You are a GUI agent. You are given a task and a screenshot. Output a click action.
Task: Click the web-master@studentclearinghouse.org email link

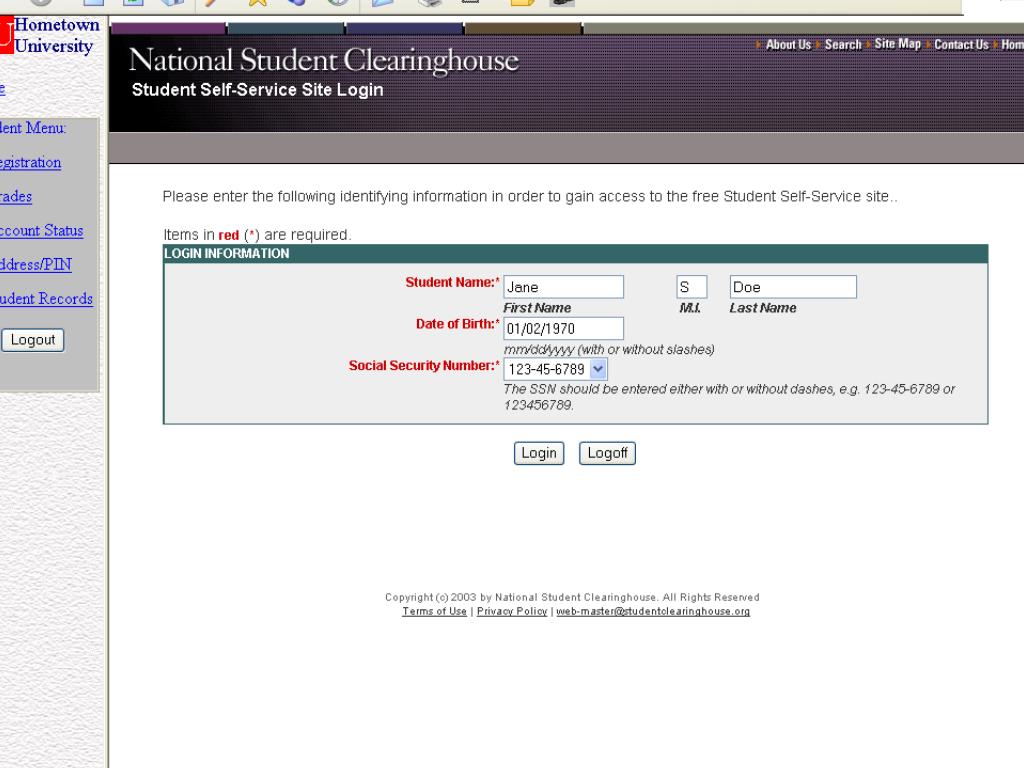(653, 611)
